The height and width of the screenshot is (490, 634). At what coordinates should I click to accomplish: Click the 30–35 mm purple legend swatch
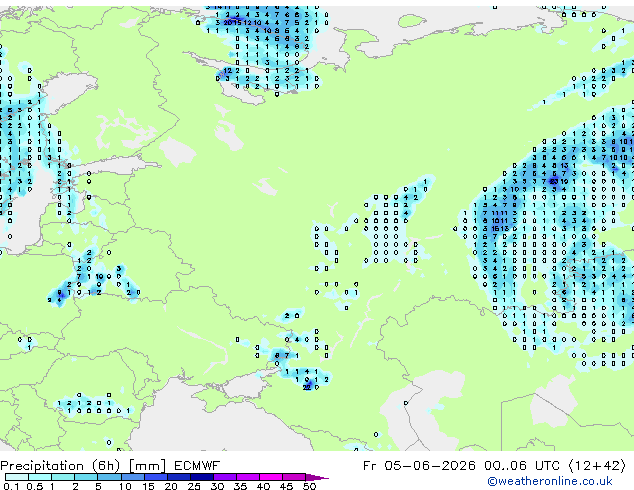pos(224,477)
